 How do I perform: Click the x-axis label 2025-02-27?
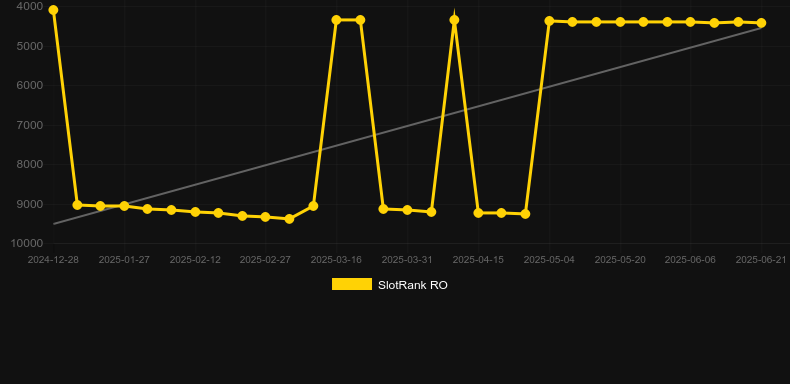point(265,260)
